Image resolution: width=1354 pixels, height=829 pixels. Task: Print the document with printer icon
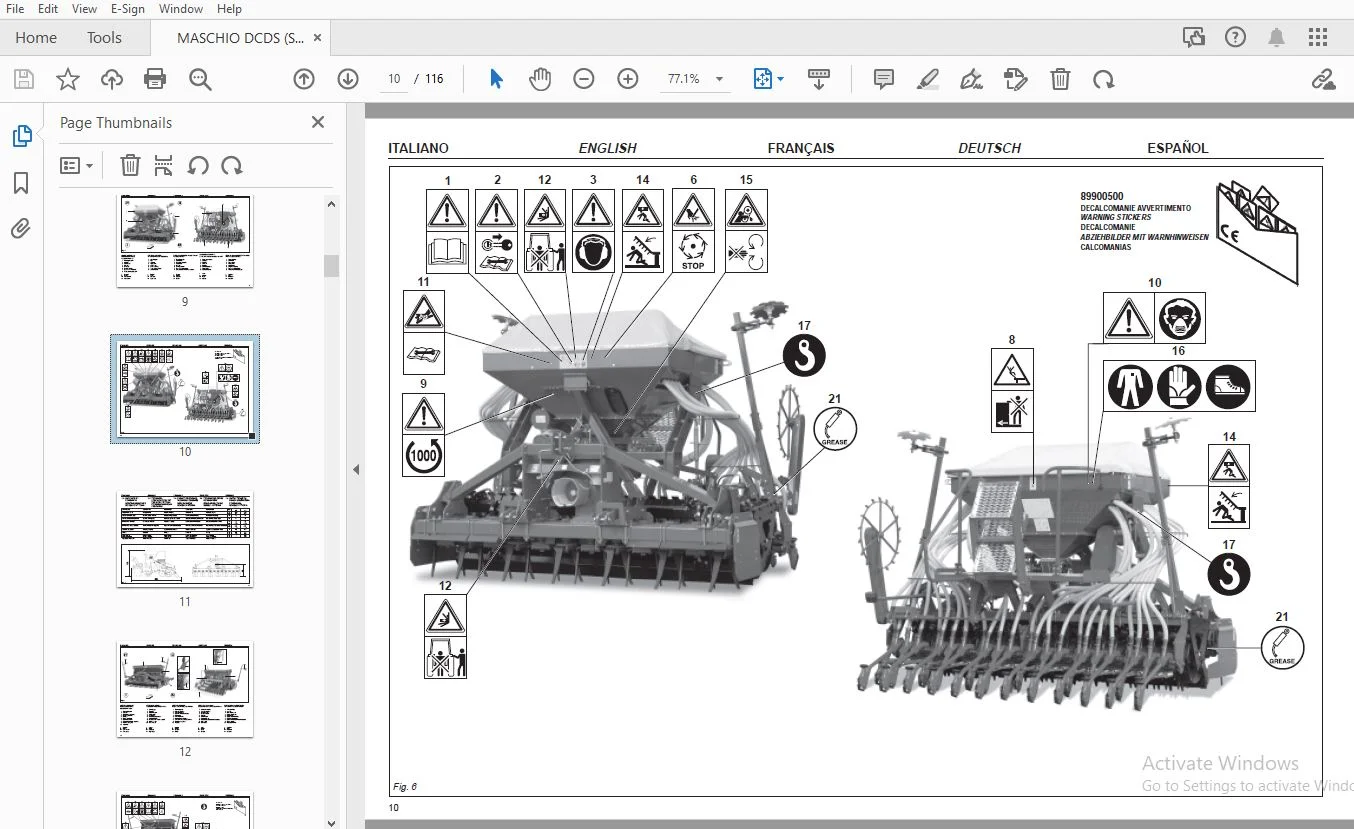[155, 79]
